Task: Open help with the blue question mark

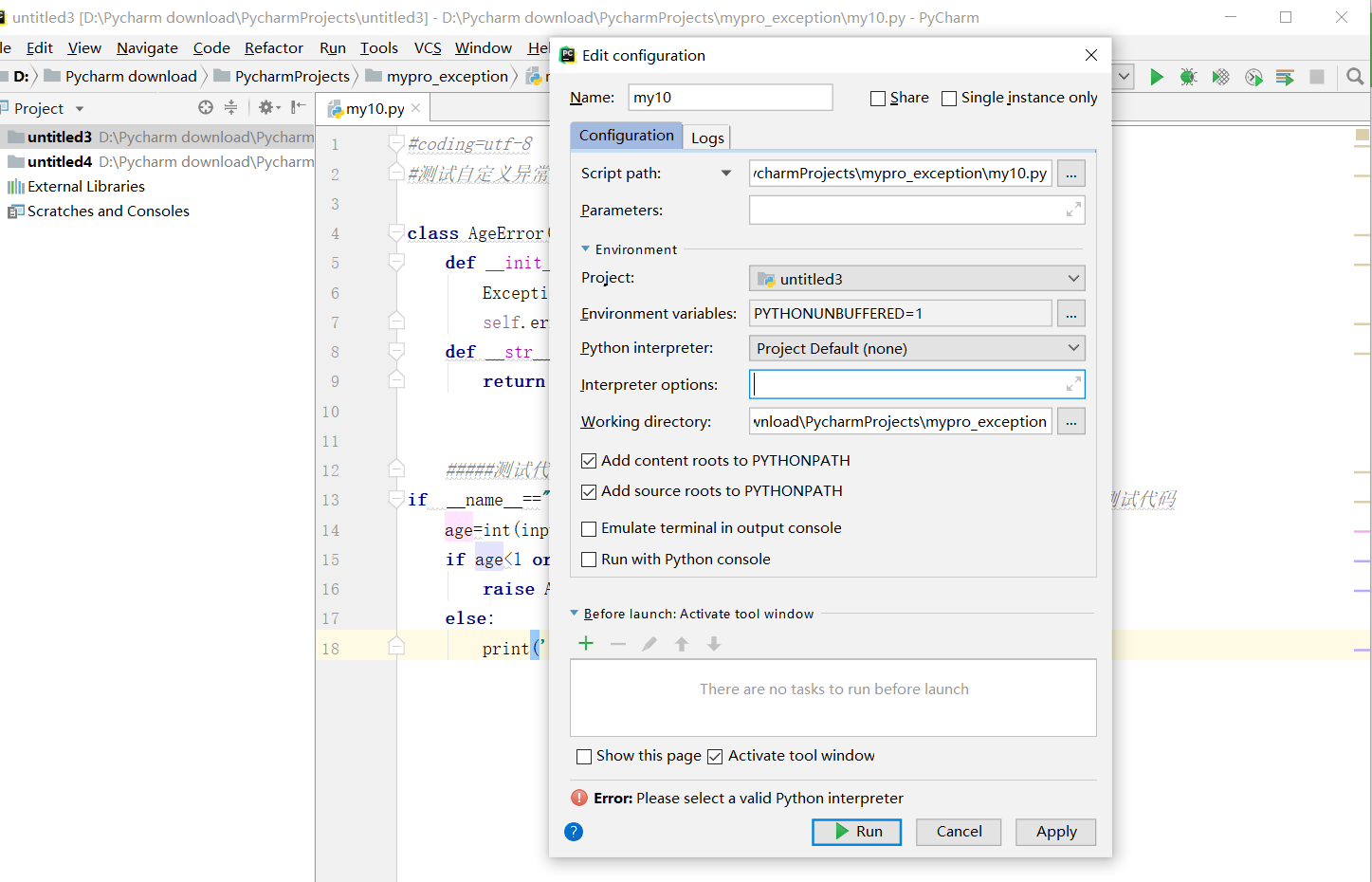Action: 574,832
